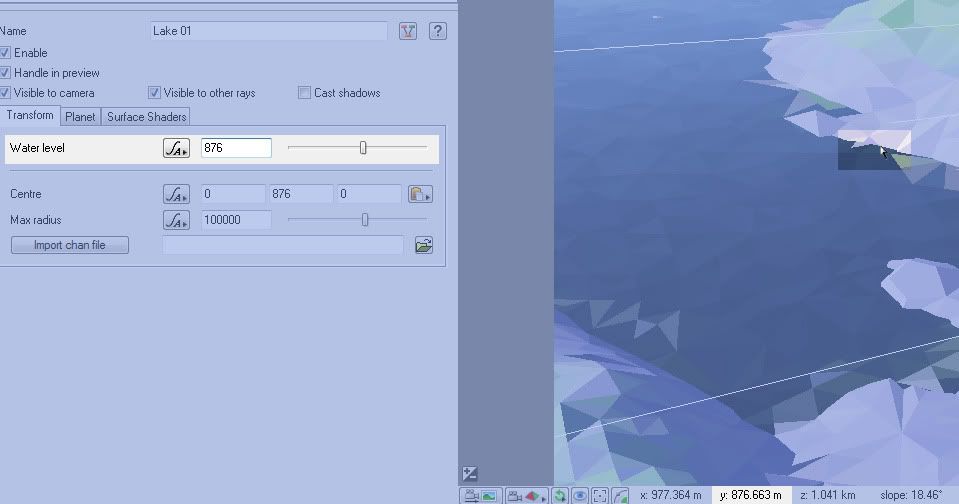The height and width of the screenshot is (504, 959).
Task: Toggle Handle in preview checkbox
Action: [x=6, y=73]
